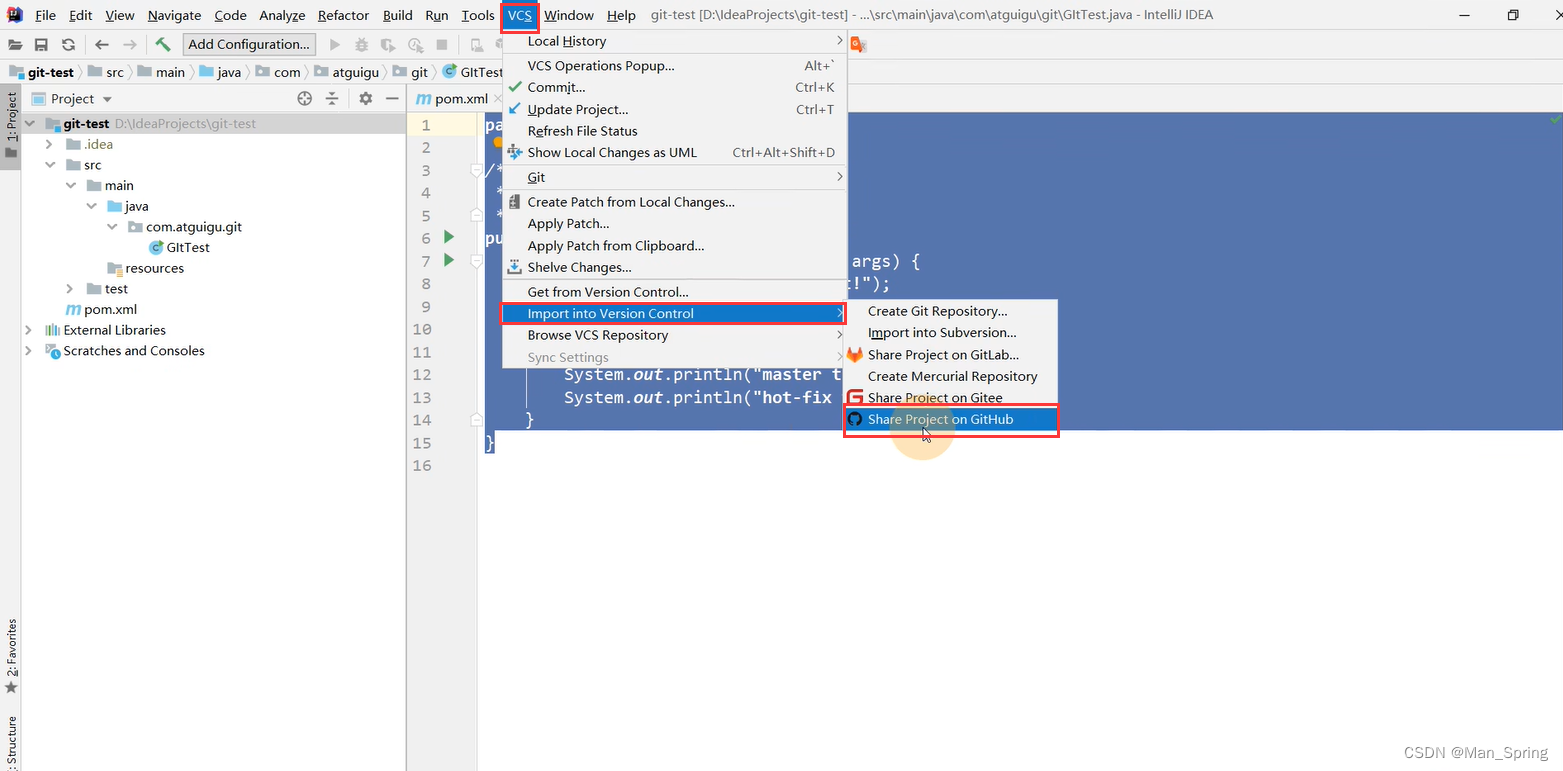Click the green Build hammer icon

pos(163,44)
